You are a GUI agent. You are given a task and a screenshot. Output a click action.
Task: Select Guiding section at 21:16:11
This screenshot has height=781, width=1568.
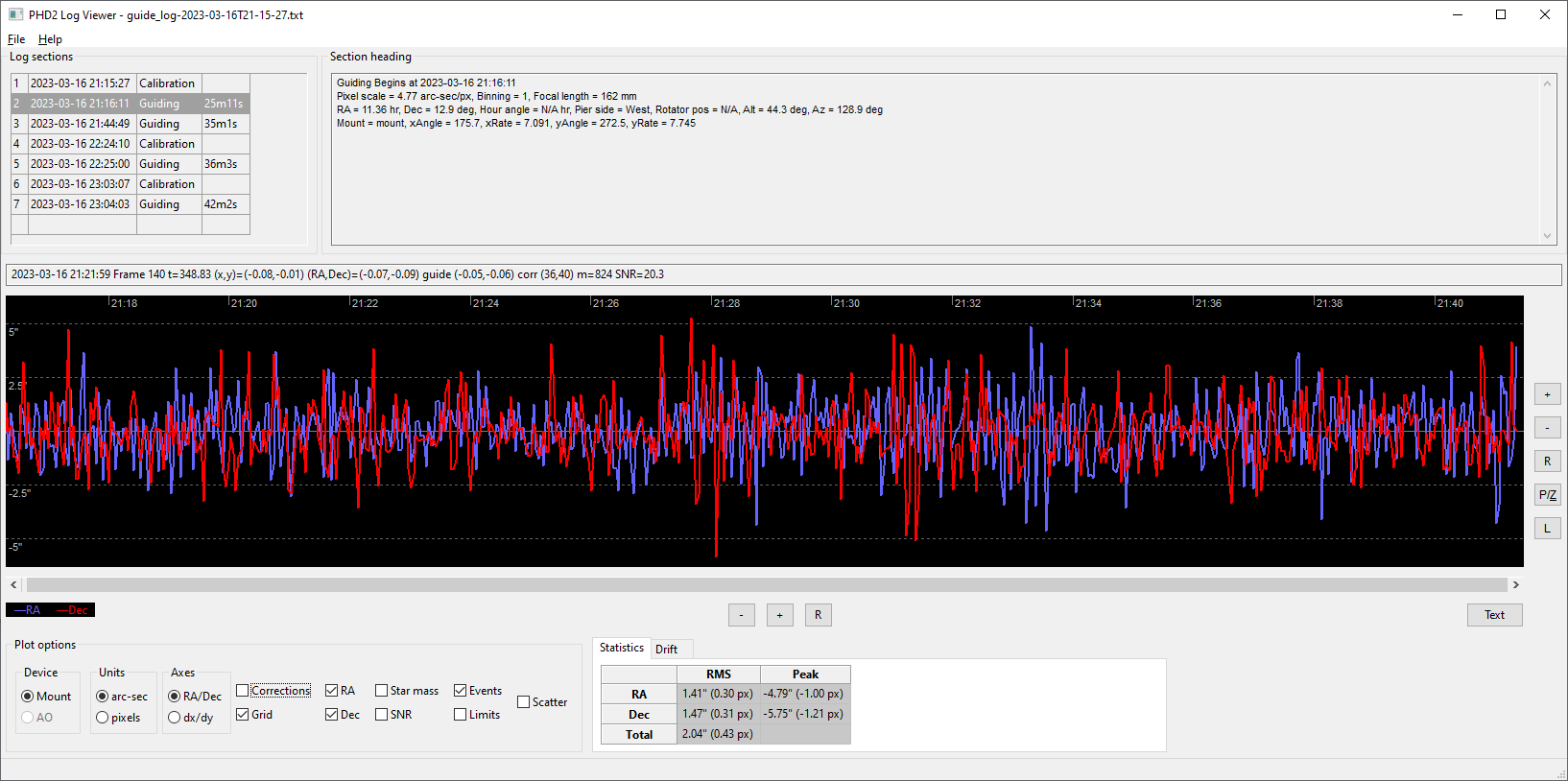(131, 104)
